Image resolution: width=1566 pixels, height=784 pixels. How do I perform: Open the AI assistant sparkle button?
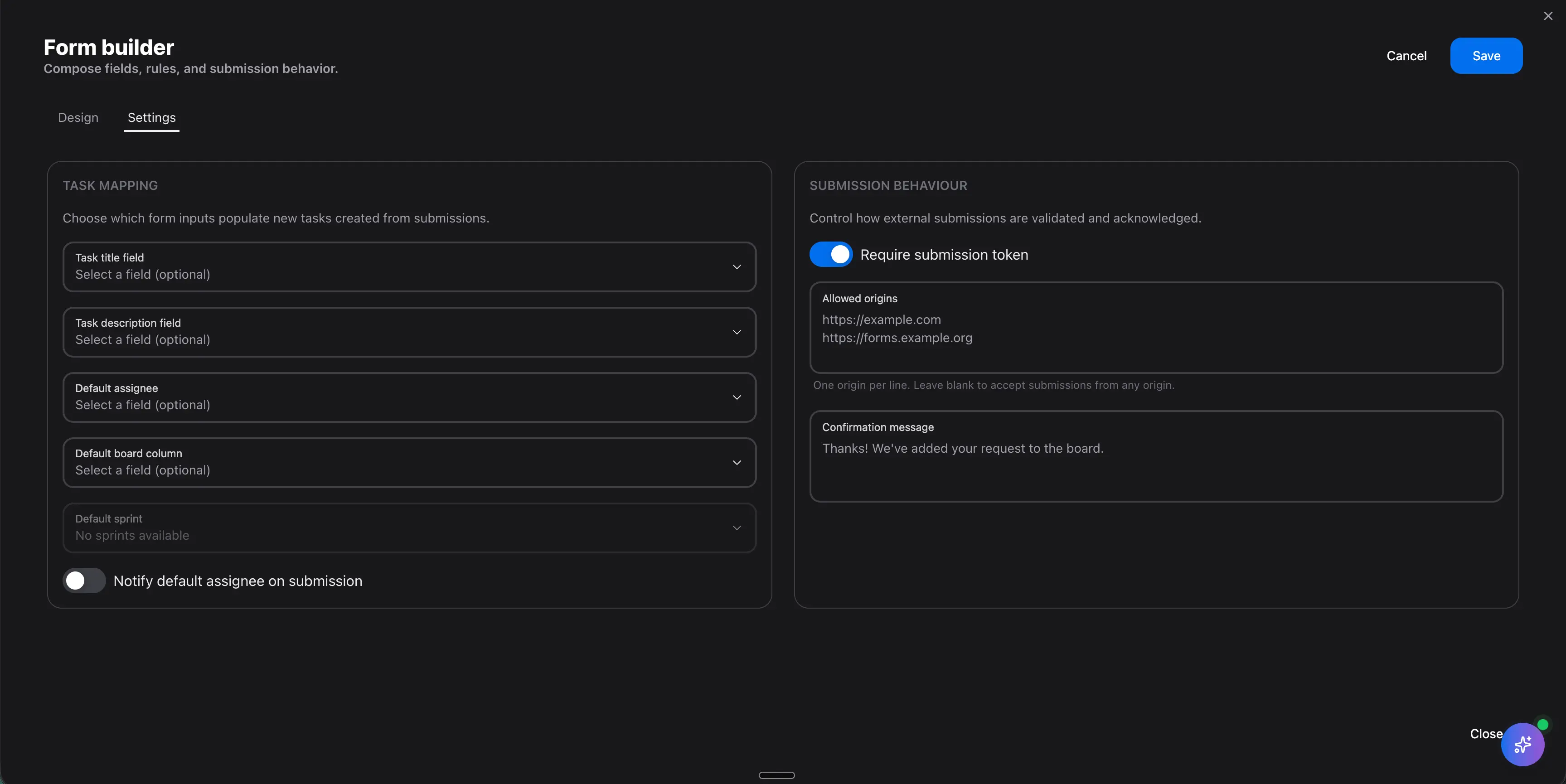click(x=1522, y=744)
